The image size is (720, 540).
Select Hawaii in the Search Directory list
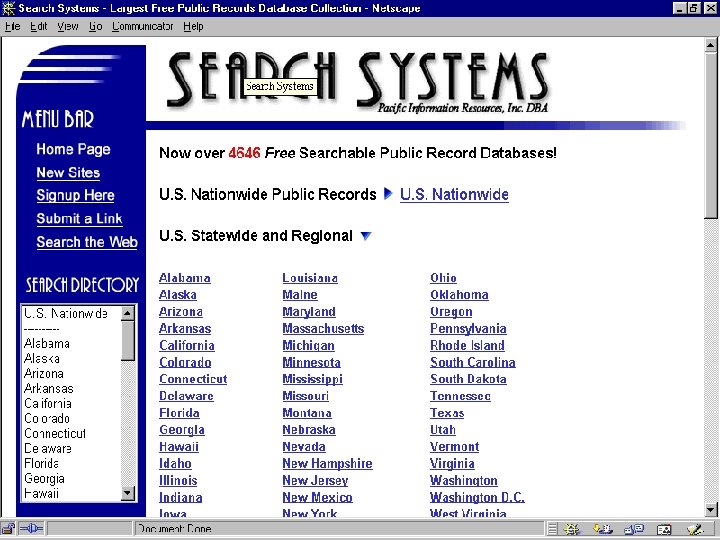coord(41,494)
